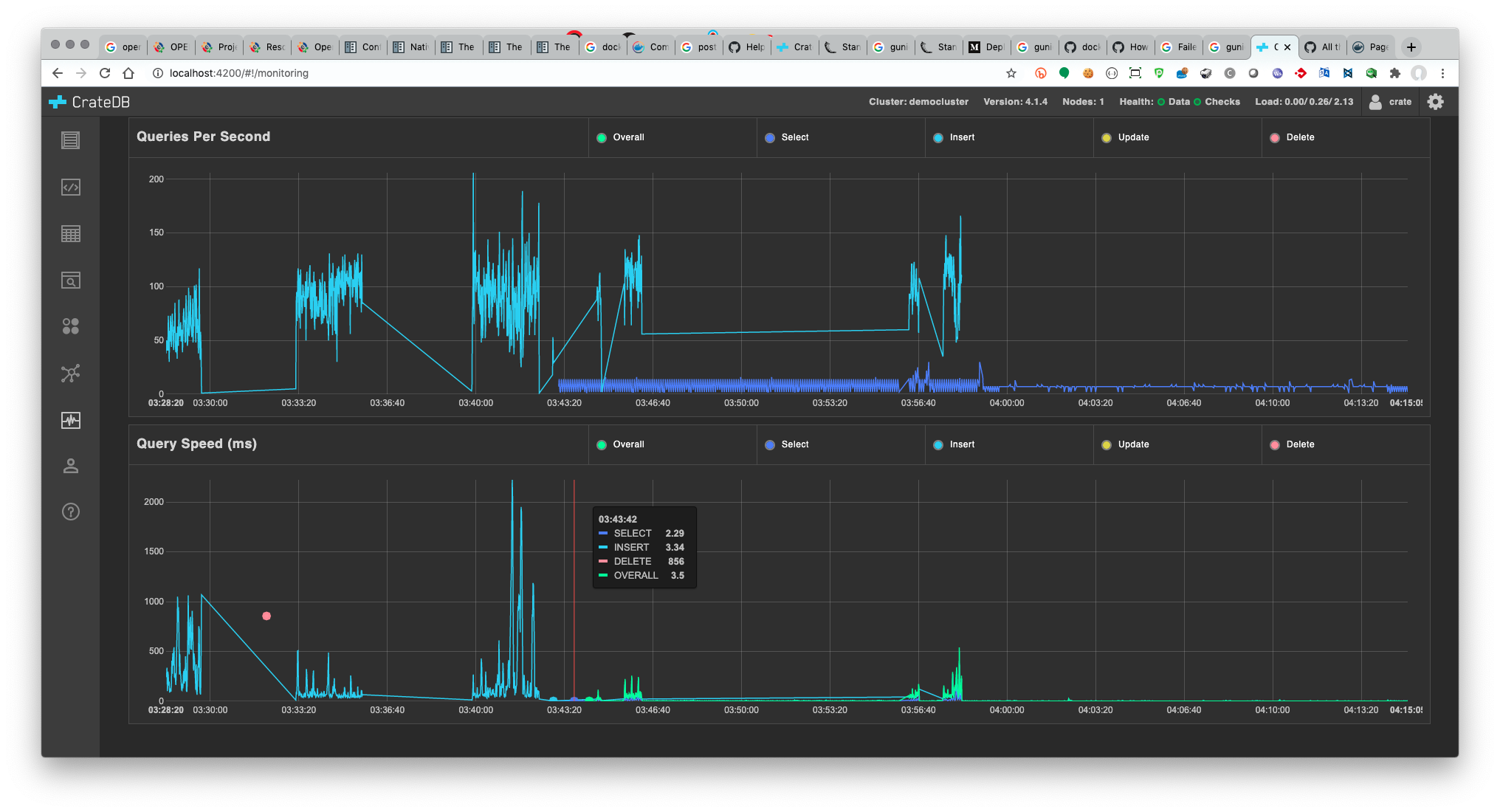Screen dimensions: 1500x812
Task: Click the green Overall legend color dot
Action: pos(602,137)
